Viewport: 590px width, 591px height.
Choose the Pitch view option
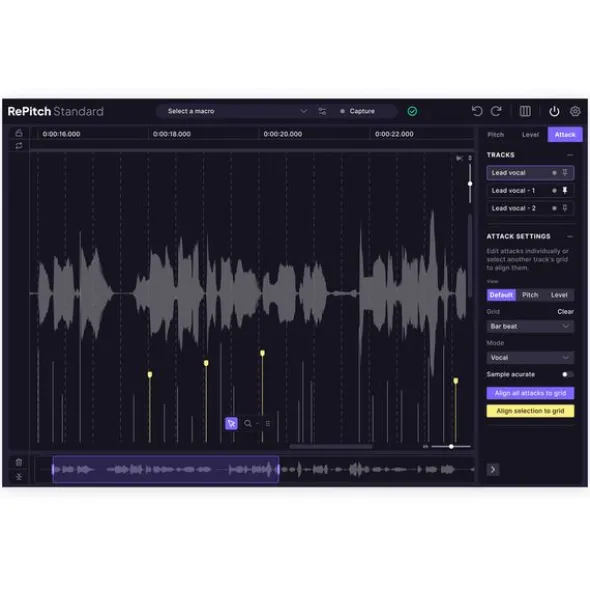click(530, 295)
